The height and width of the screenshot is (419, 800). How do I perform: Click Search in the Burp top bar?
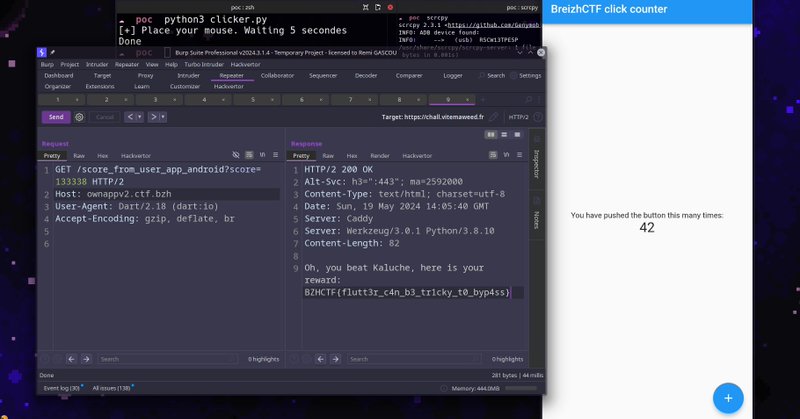tap(492, 76)
